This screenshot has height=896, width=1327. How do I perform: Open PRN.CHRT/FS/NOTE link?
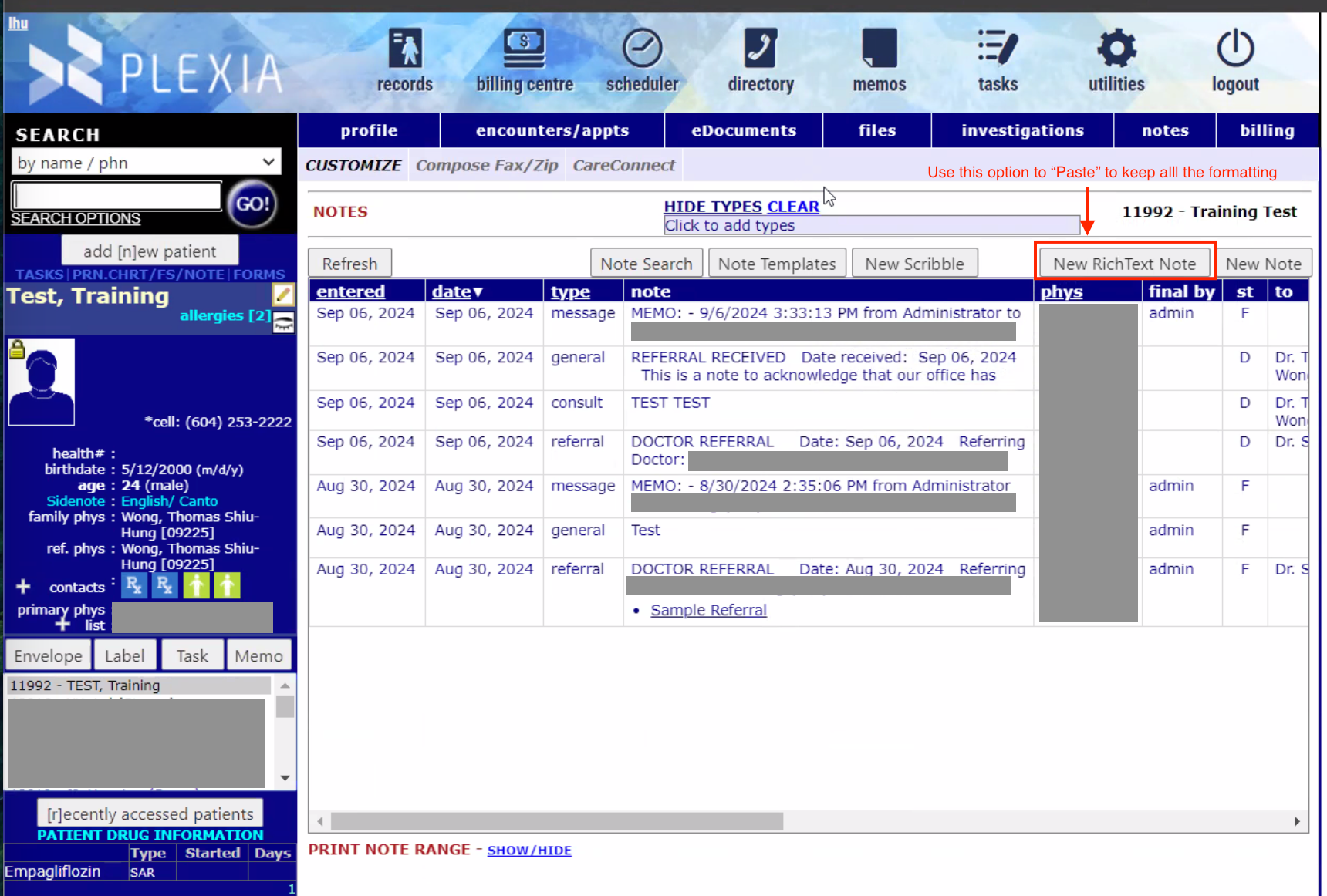point(148,275)
